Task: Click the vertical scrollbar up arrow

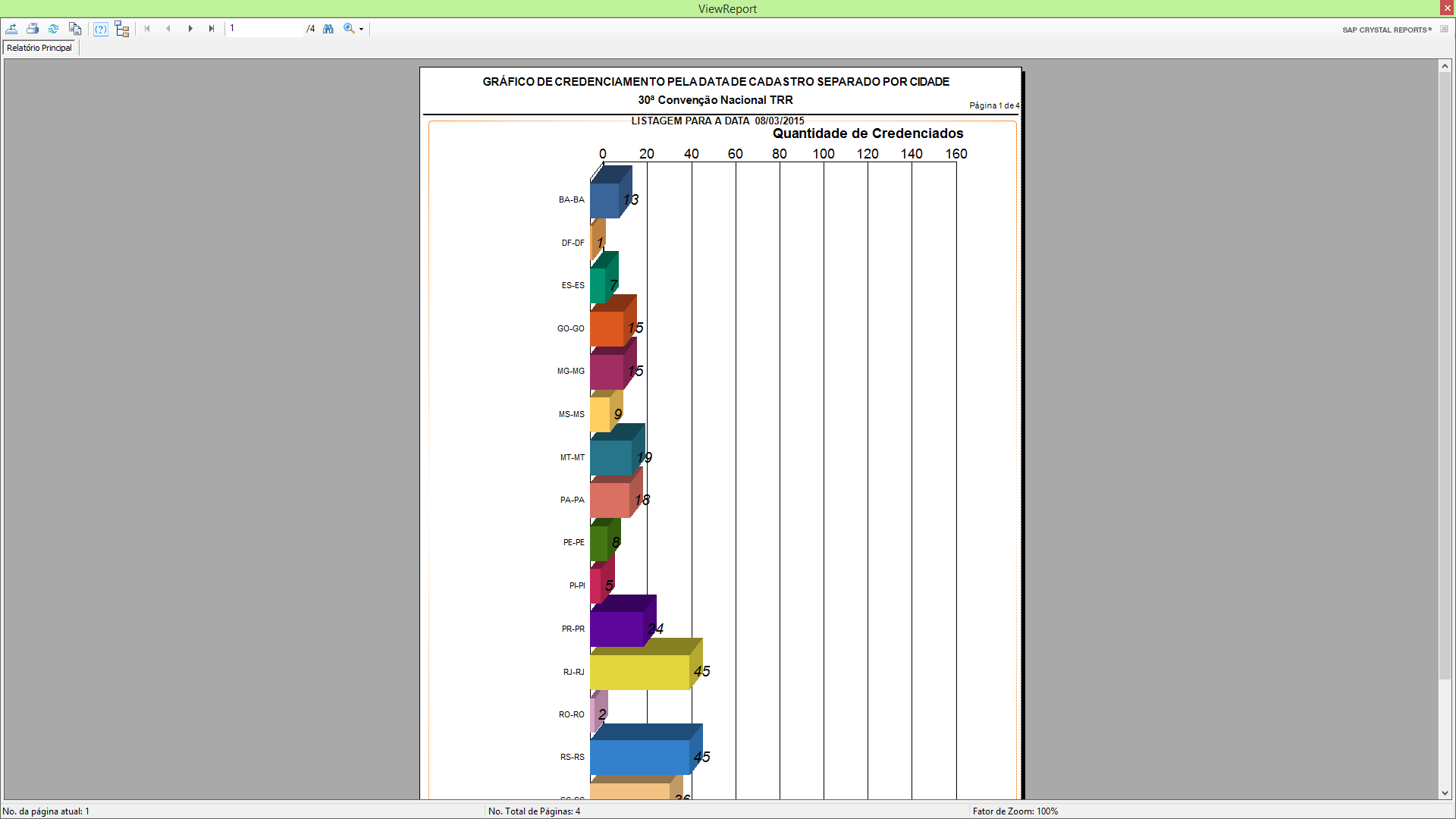Action: click(1445, 67)
